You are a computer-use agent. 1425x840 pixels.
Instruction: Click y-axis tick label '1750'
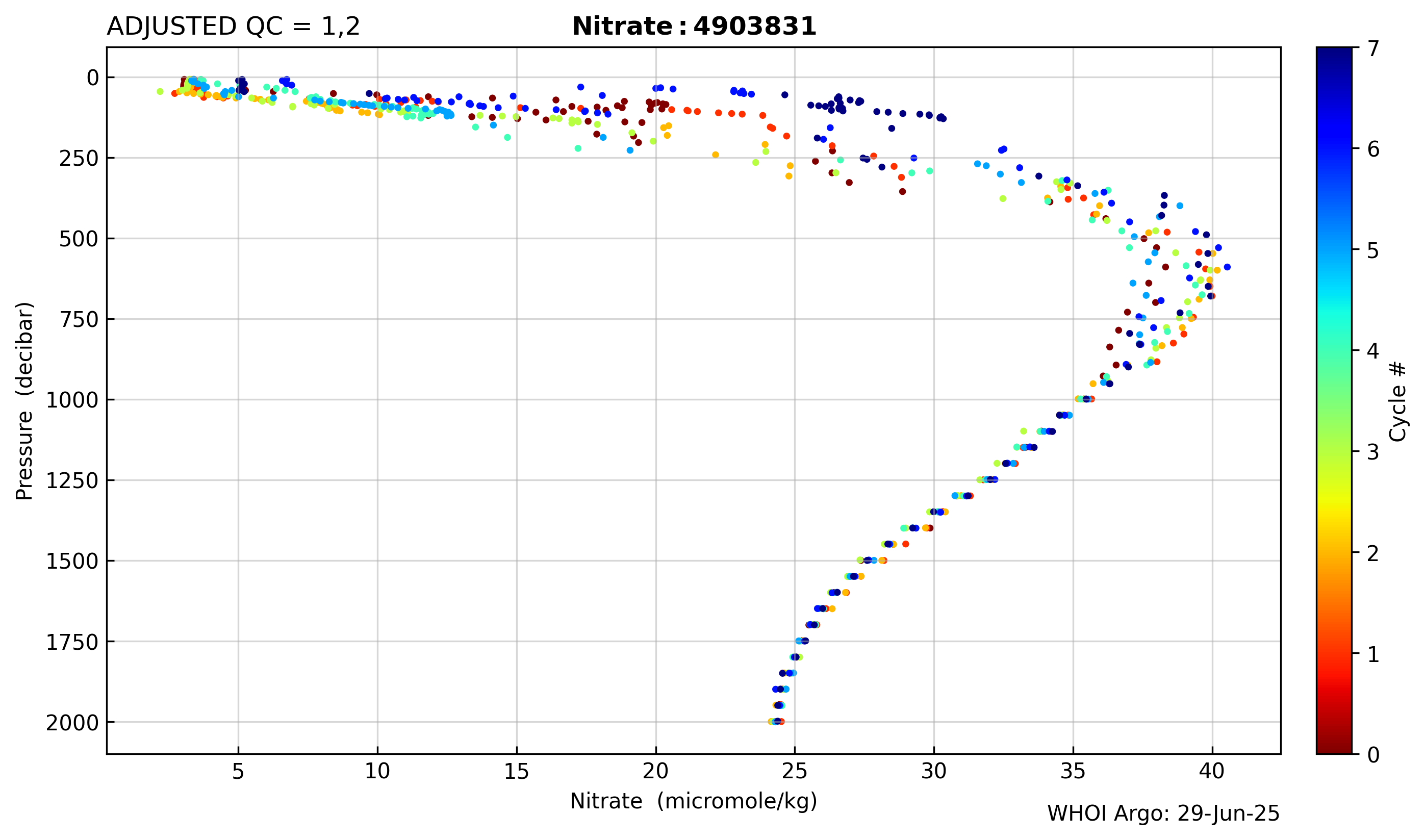72,643
